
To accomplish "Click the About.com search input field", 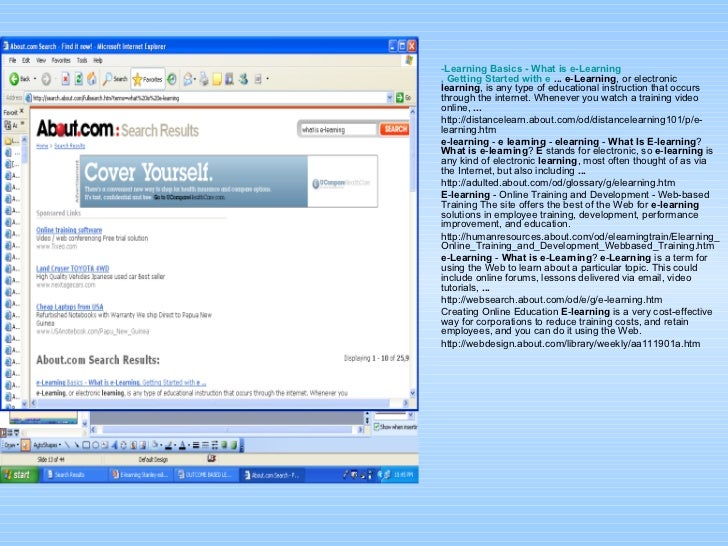I will point(338,130).
